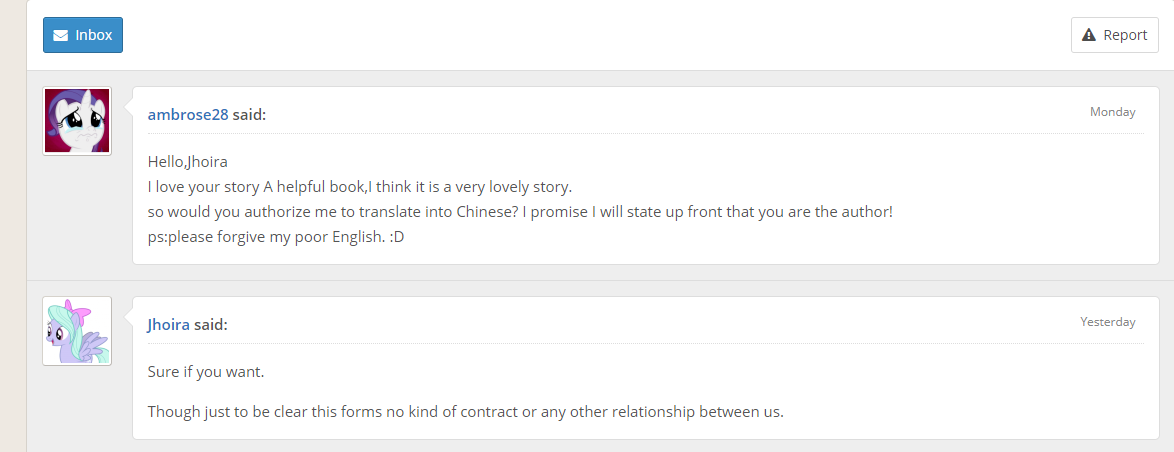Click 'said:' next to ambrose28
Image resolution: width=1174 pixels, height=452 pixels.
[x=249, y=114]
